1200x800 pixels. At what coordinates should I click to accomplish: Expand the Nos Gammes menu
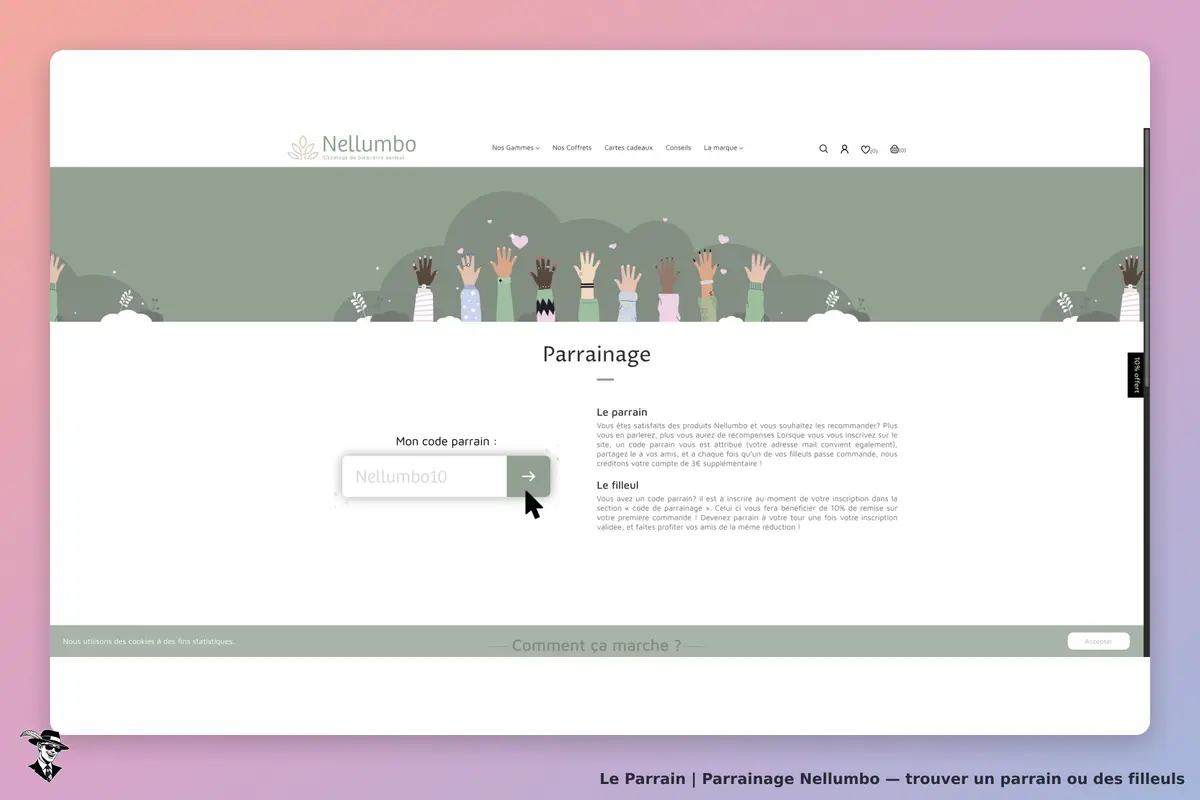(516, 148)
